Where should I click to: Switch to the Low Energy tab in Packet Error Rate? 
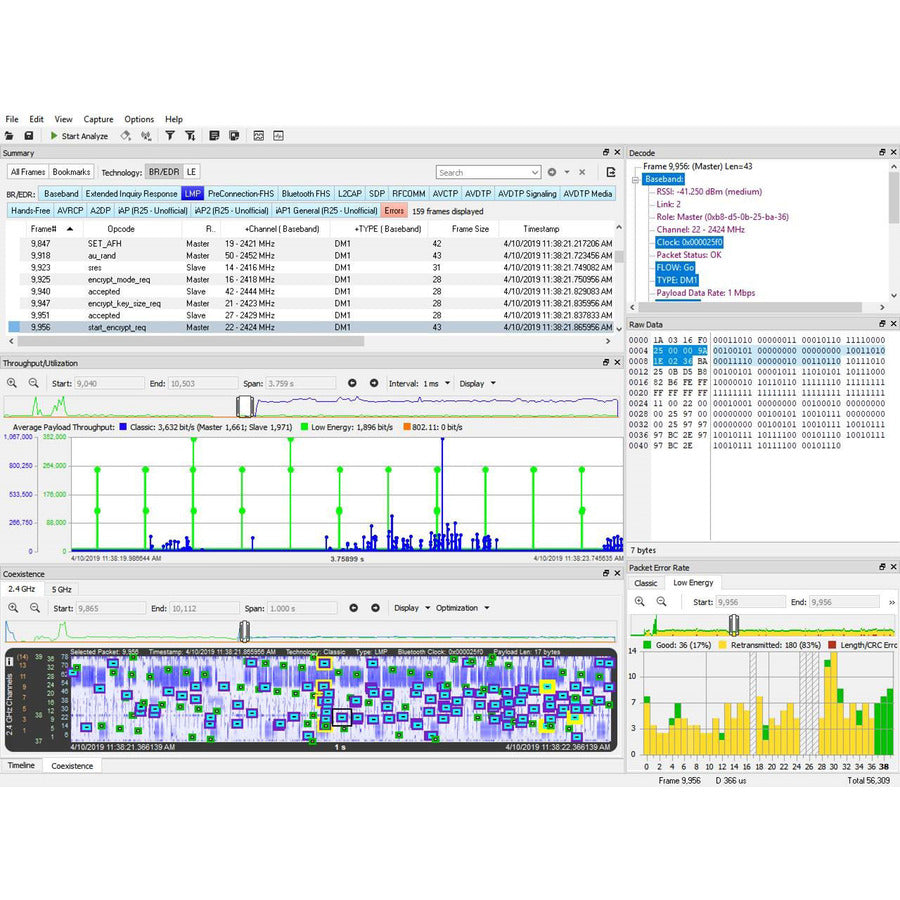point(694,582)
